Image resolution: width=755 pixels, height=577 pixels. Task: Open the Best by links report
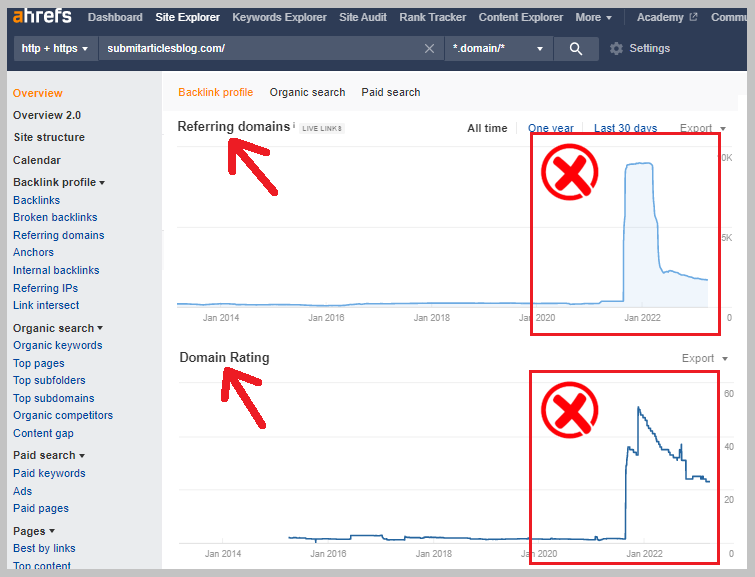44,548
